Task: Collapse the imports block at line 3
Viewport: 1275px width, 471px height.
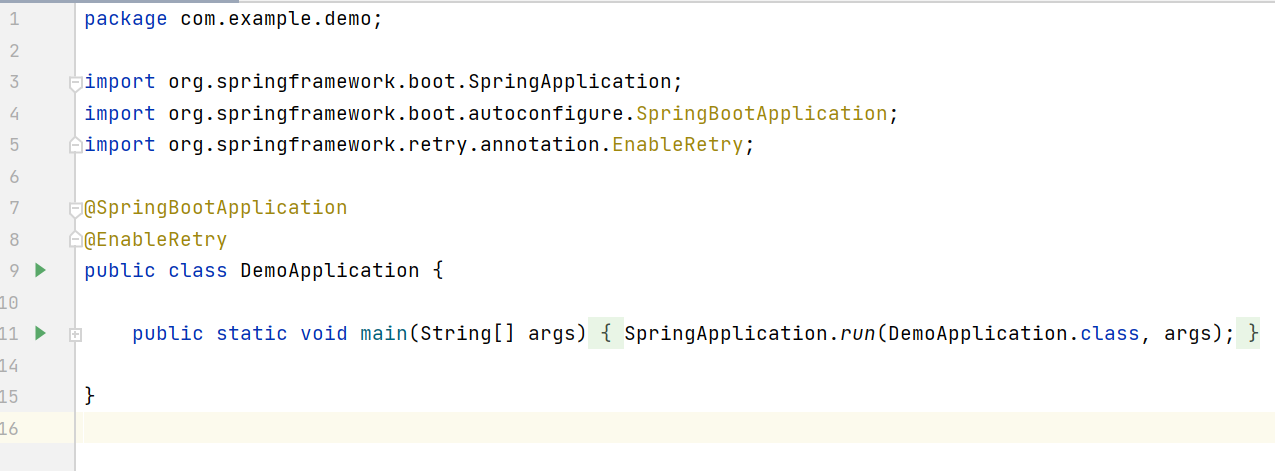Action: tap(75, 83)
